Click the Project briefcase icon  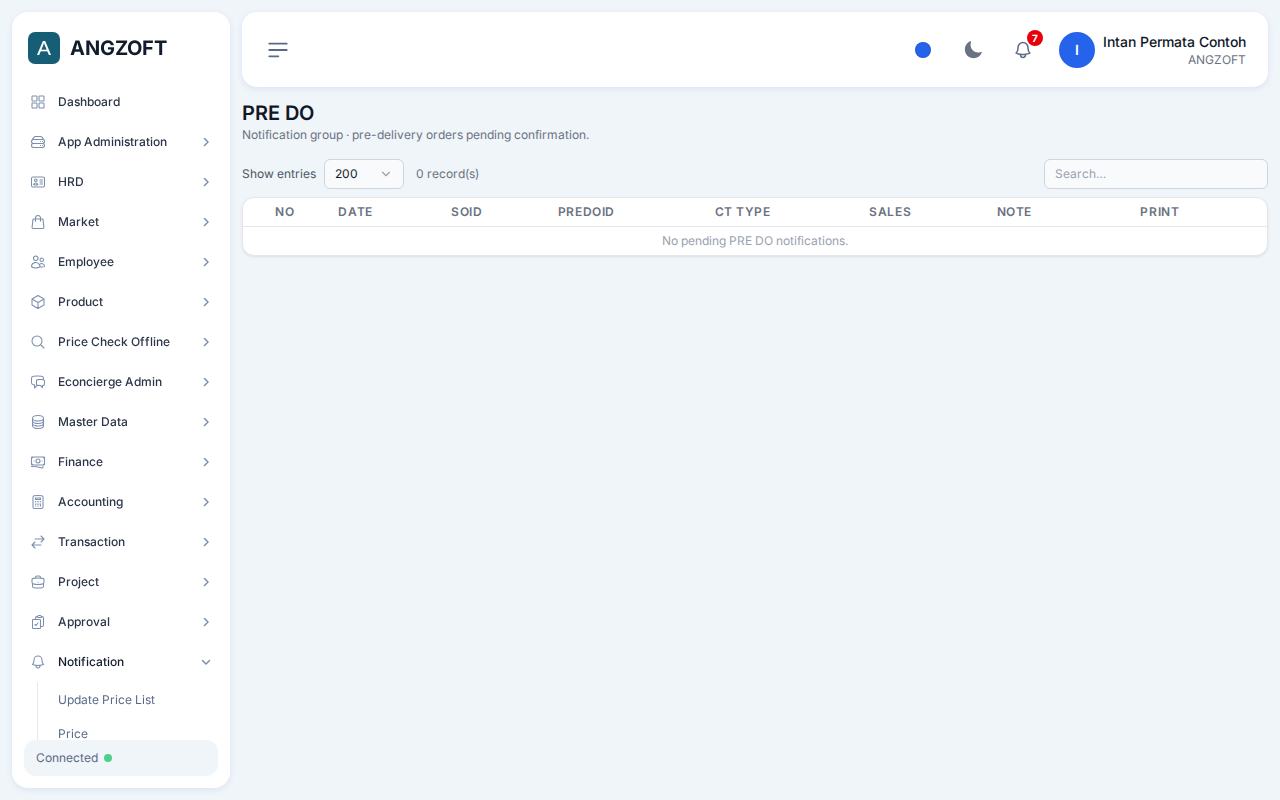tap(38, 582)
